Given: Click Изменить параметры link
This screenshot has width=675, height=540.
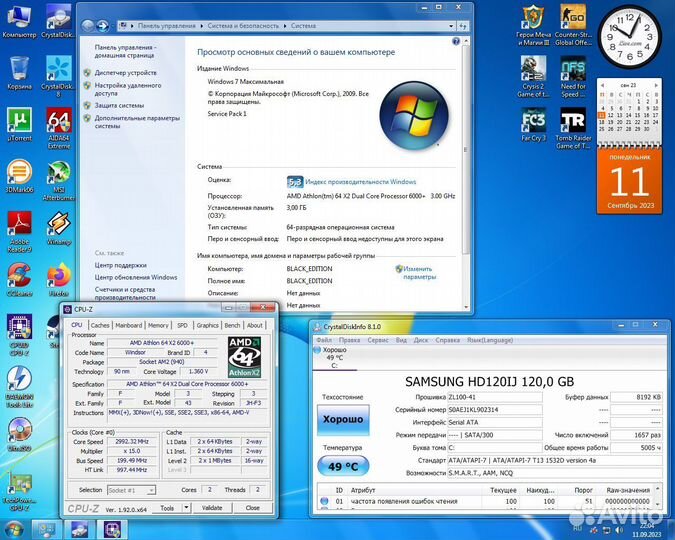Looking at the screenshot, I should pos(419,273).
